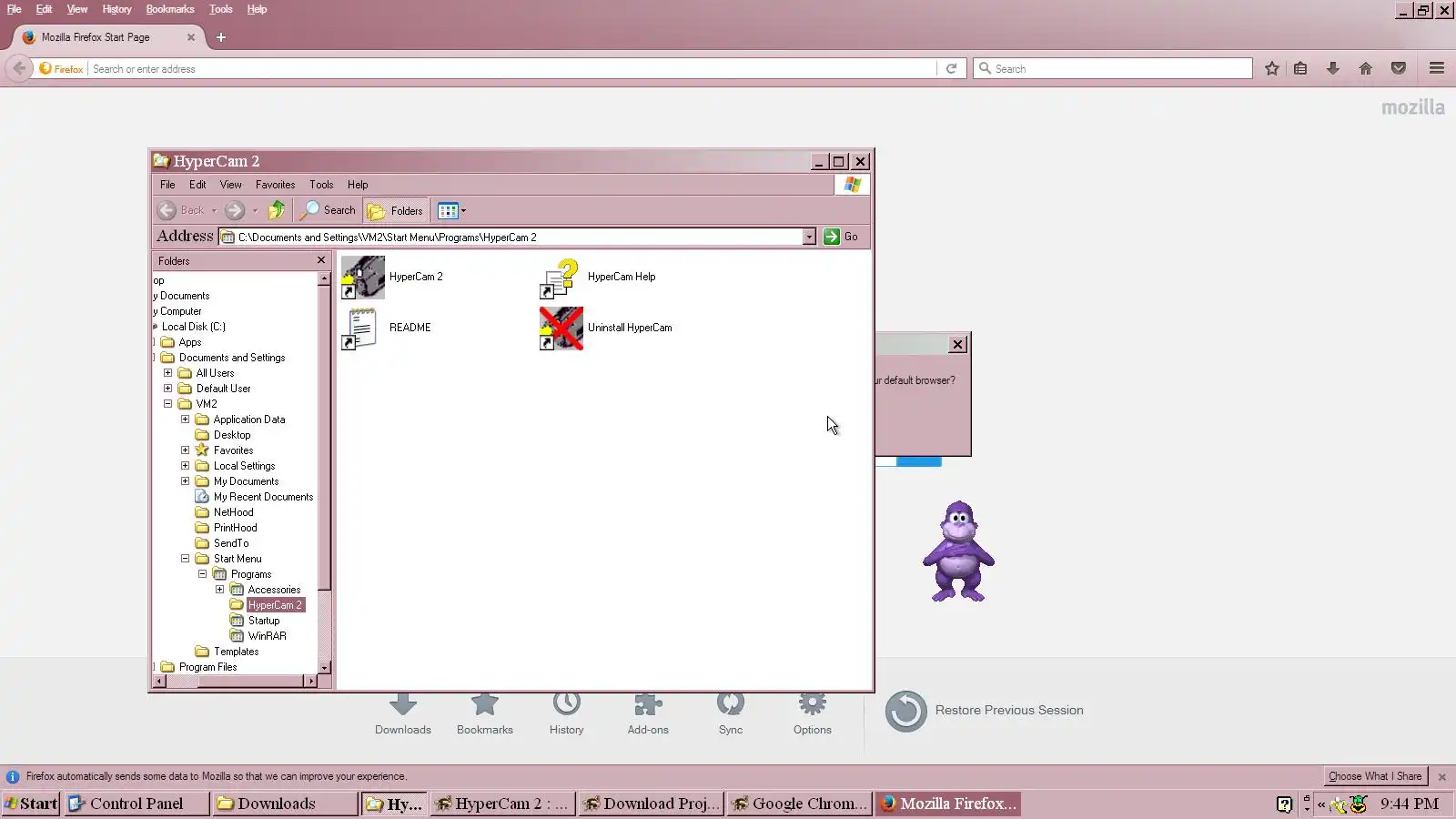The width and height of the screenshot is (1456, 819).
Task: Show Firefox bookmarks list icon
Action: click(x=1300, y=68)
